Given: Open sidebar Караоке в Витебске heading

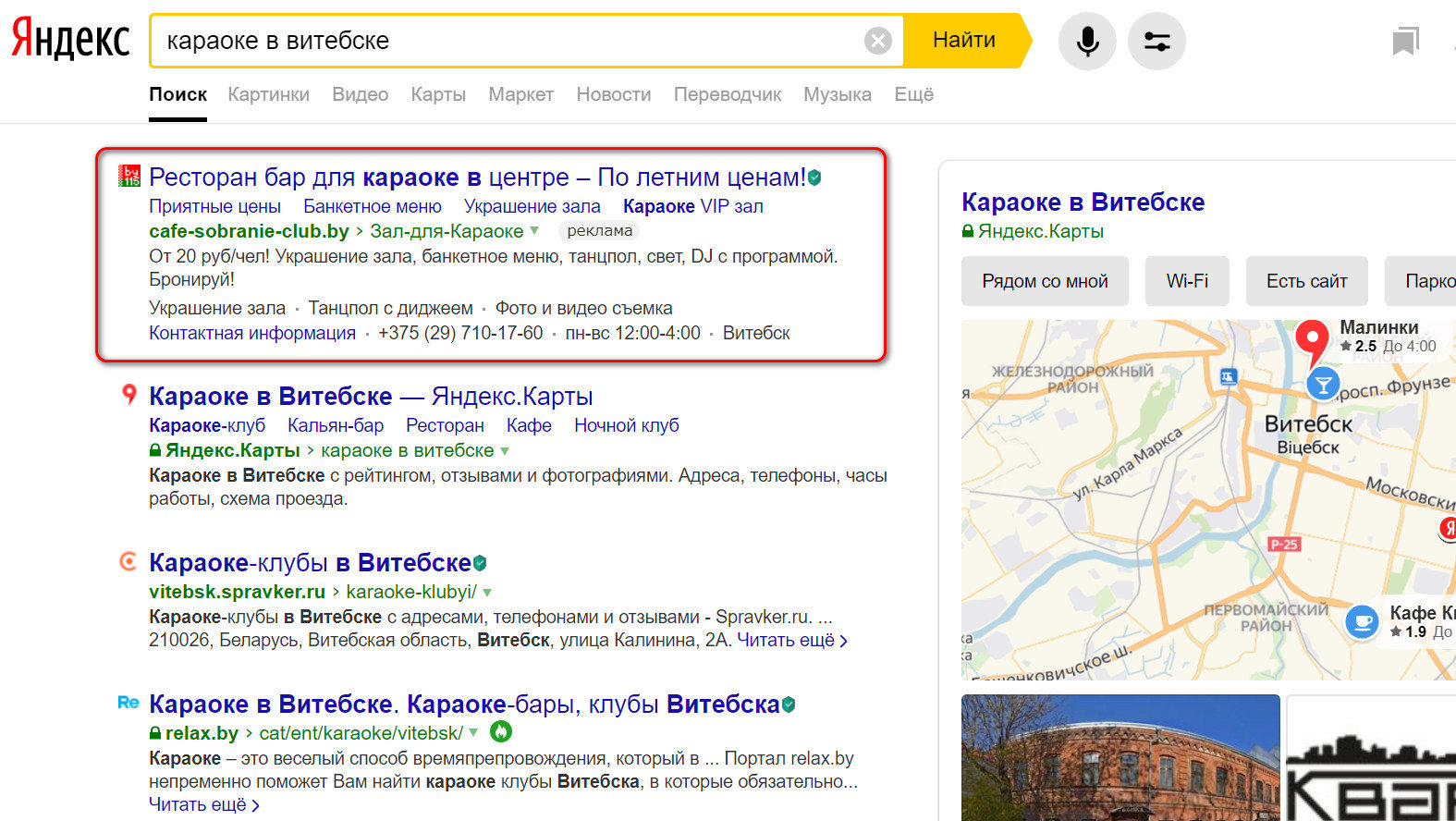Looking at the screenshot, I should point(1083,202).
